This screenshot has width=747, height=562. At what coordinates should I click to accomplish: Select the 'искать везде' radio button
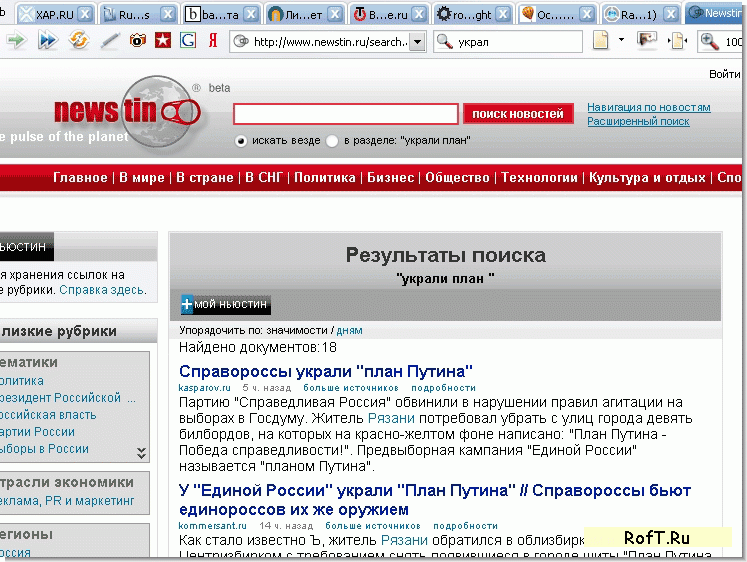[240, 141]
